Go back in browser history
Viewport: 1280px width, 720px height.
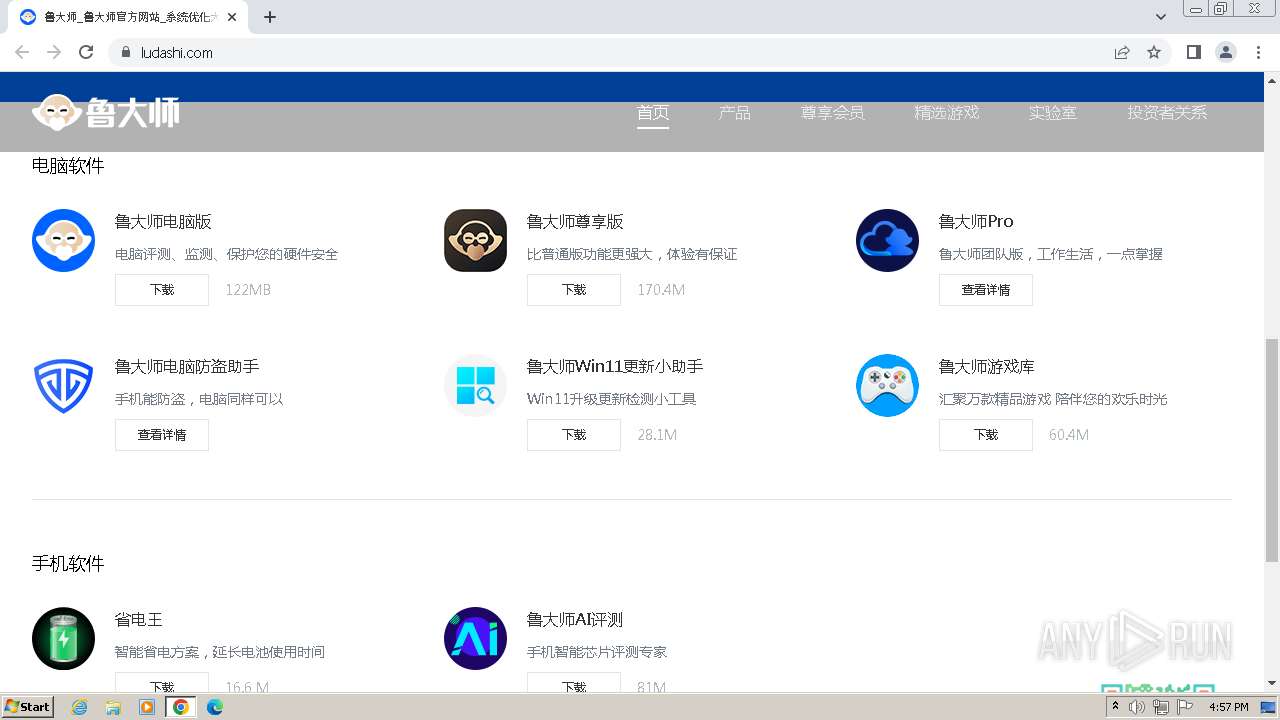22,52
